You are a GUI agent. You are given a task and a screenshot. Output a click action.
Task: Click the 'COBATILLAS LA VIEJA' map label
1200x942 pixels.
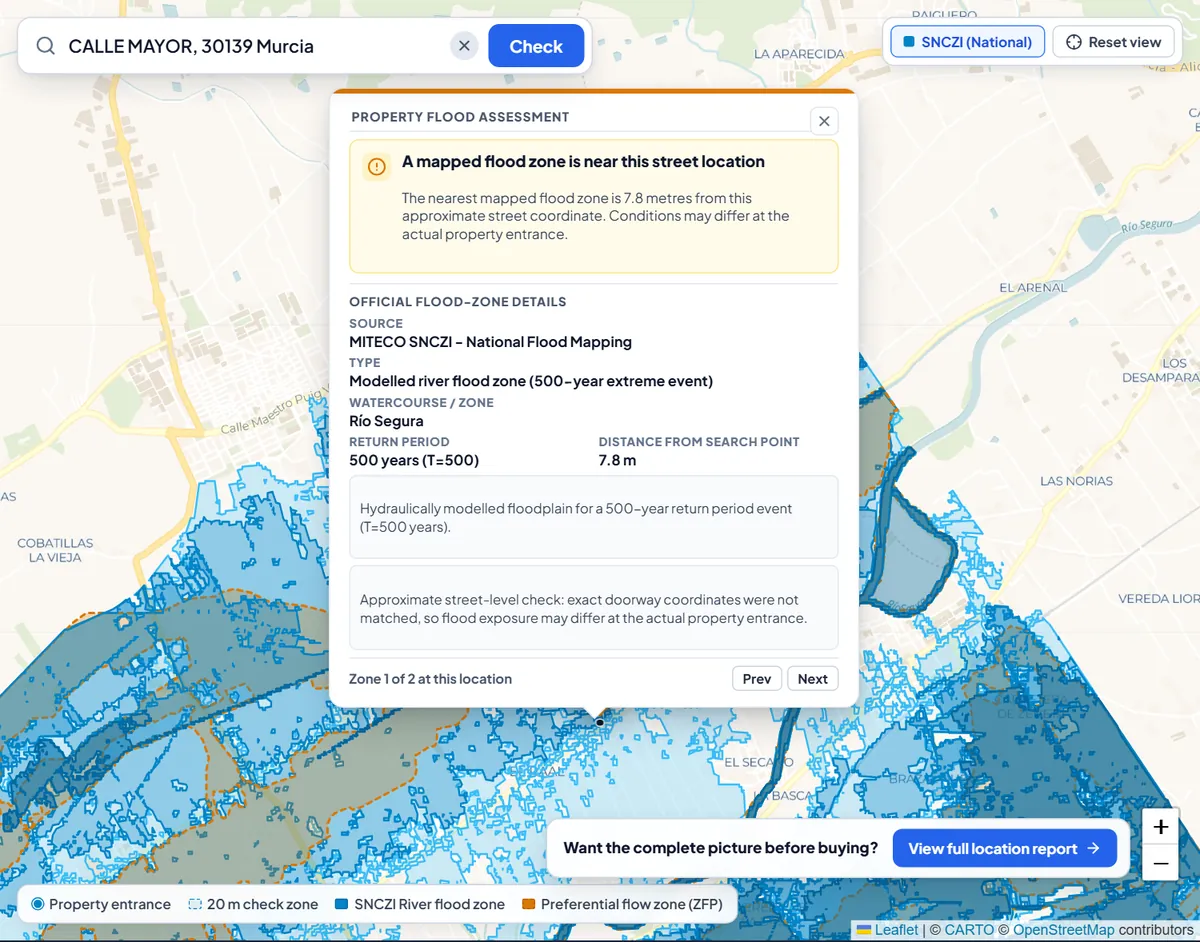tap(55, 550)
